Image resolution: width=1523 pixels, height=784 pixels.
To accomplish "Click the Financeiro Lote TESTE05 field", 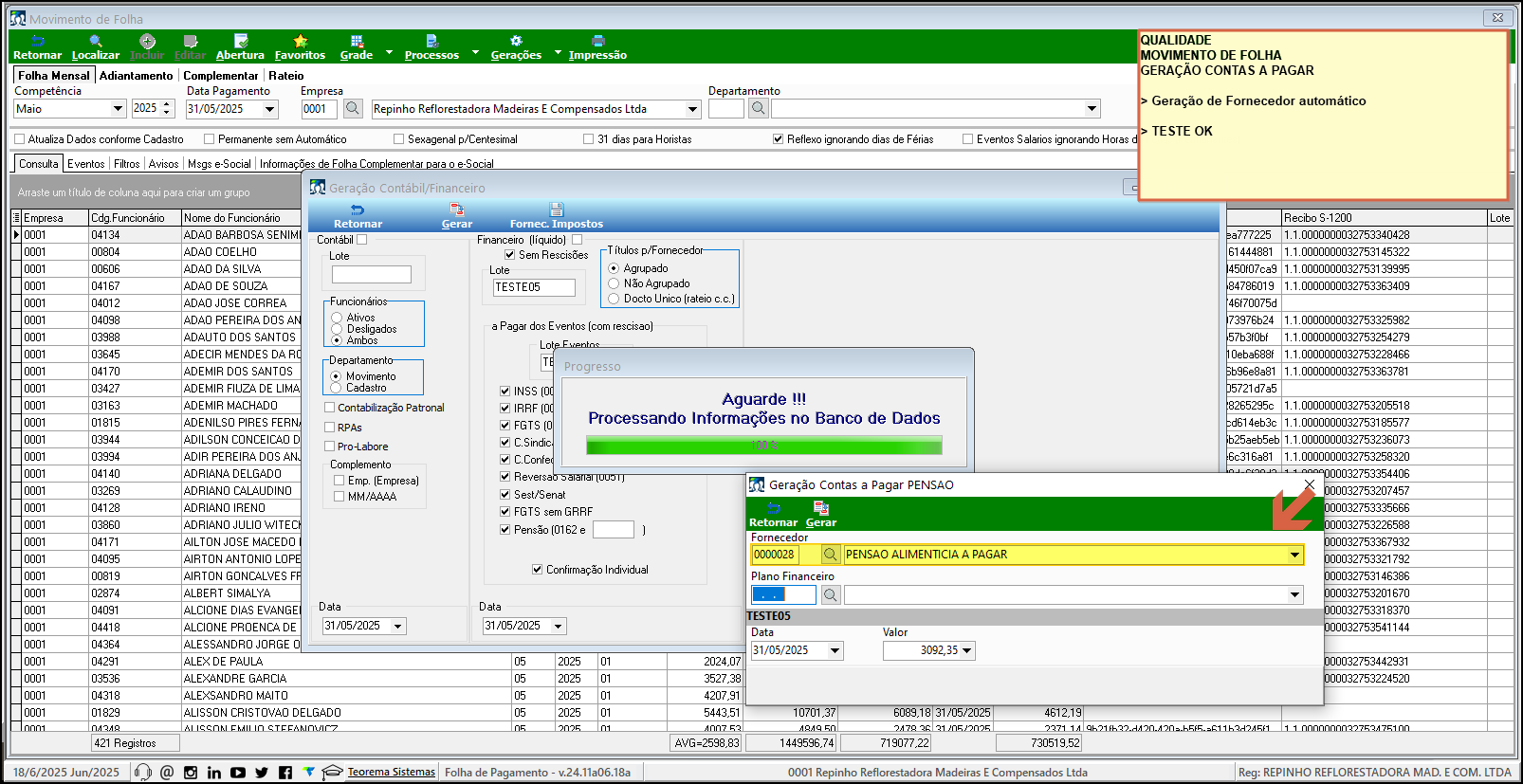I will click(534, 287).
